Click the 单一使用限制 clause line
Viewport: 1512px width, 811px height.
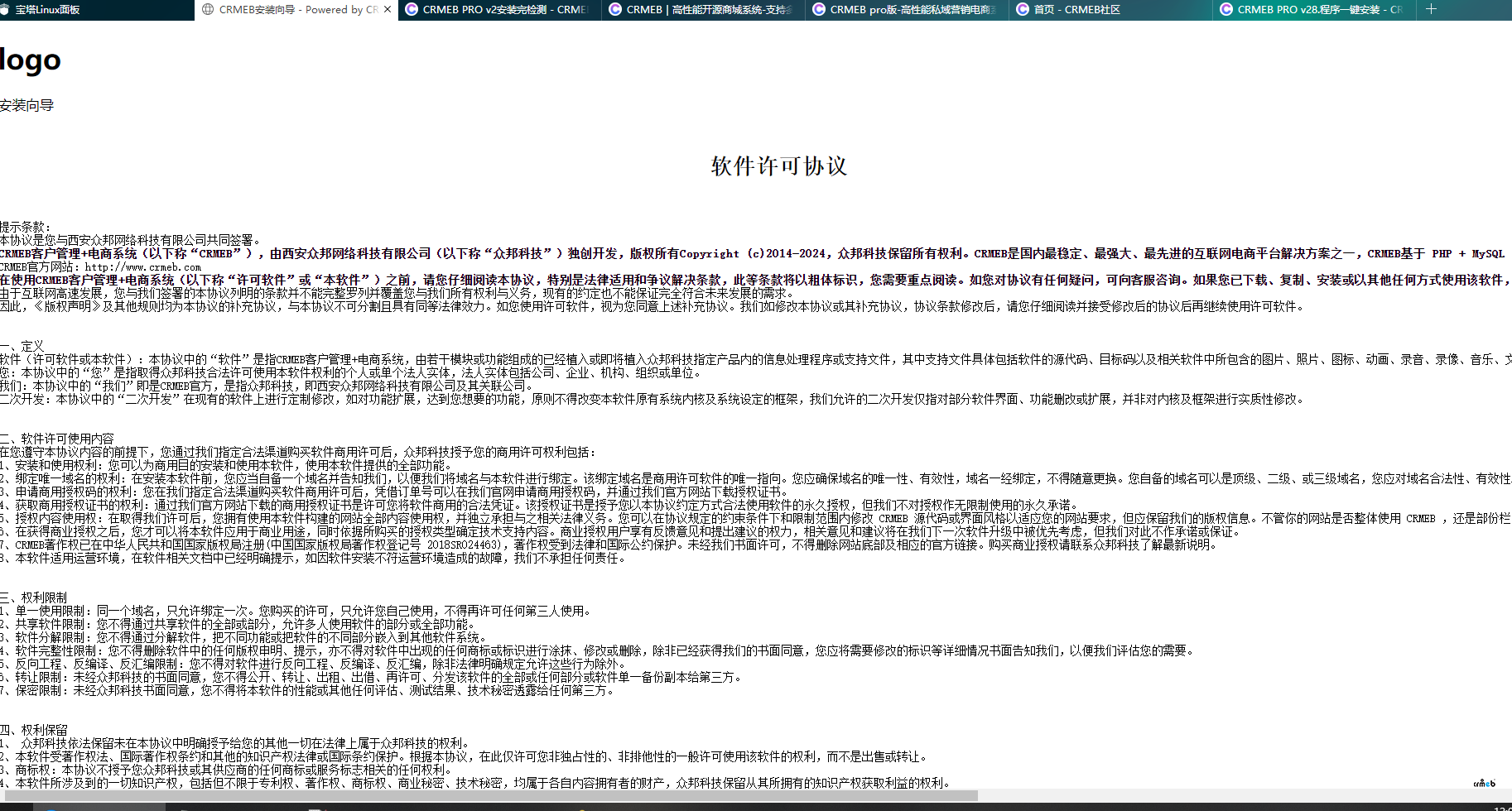tap(296, 611)
